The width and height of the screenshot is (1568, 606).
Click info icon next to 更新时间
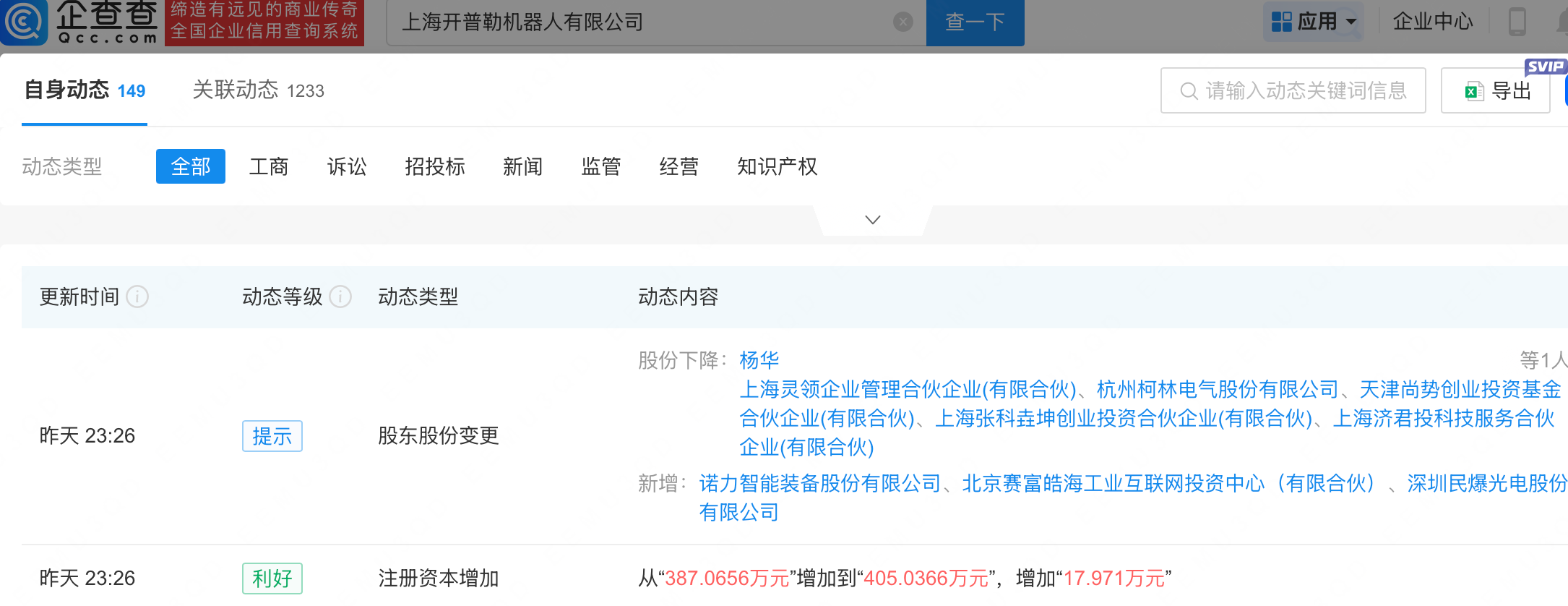coord(137,296)
